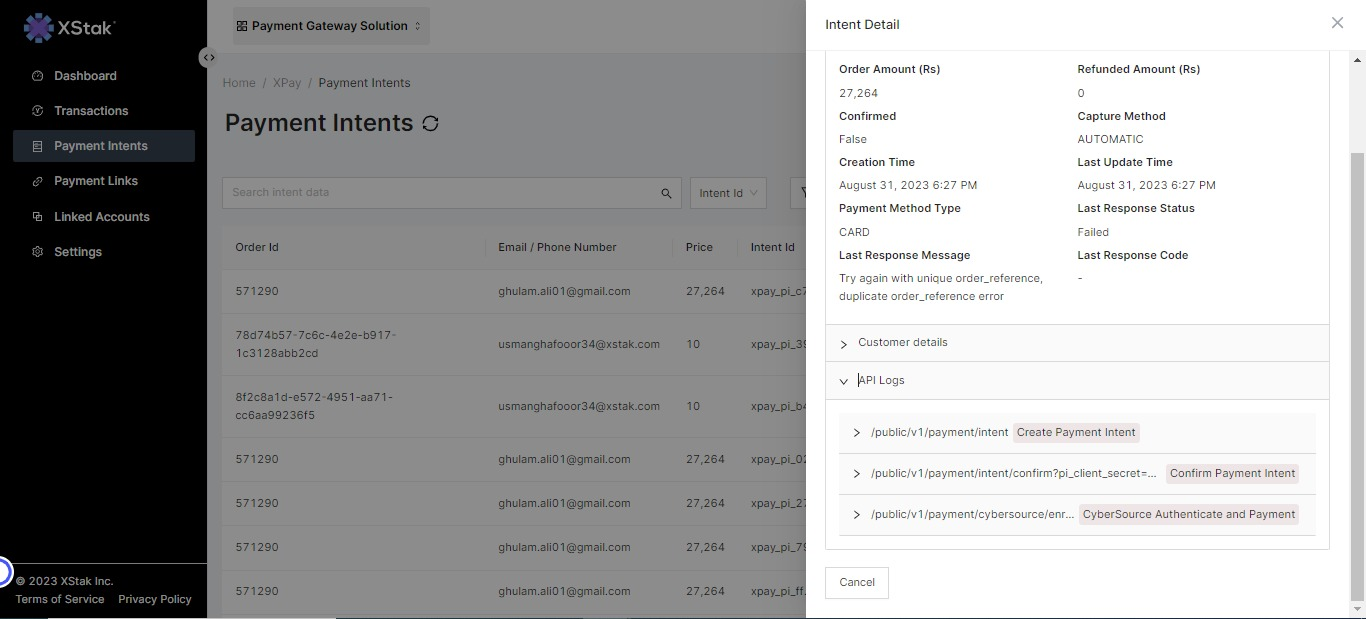Click the search magnifier icon
The image size is (1366, 619).
pos(666,193)
